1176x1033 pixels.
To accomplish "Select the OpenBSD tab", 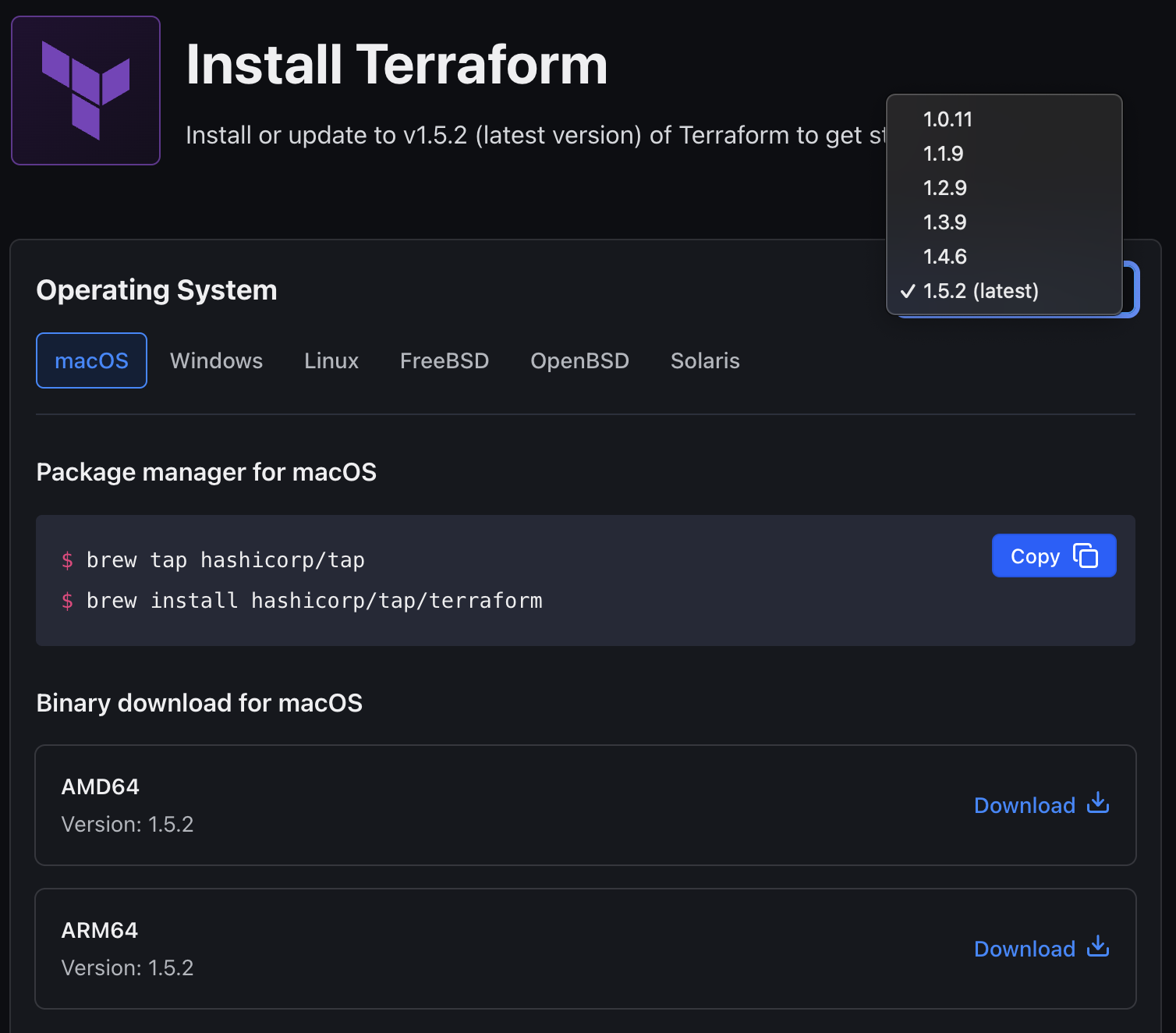I will (579, 360).
